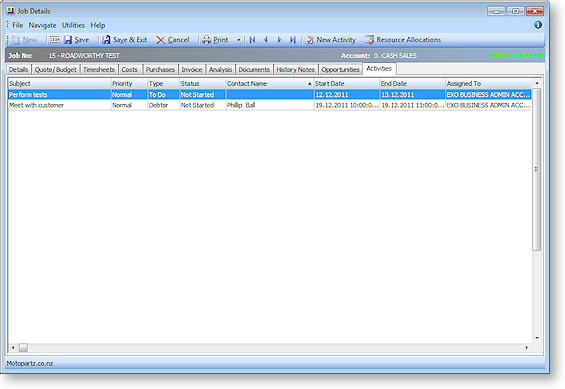Click the New toolbar button
565x389 pixels.
click(x=25, y=40)
